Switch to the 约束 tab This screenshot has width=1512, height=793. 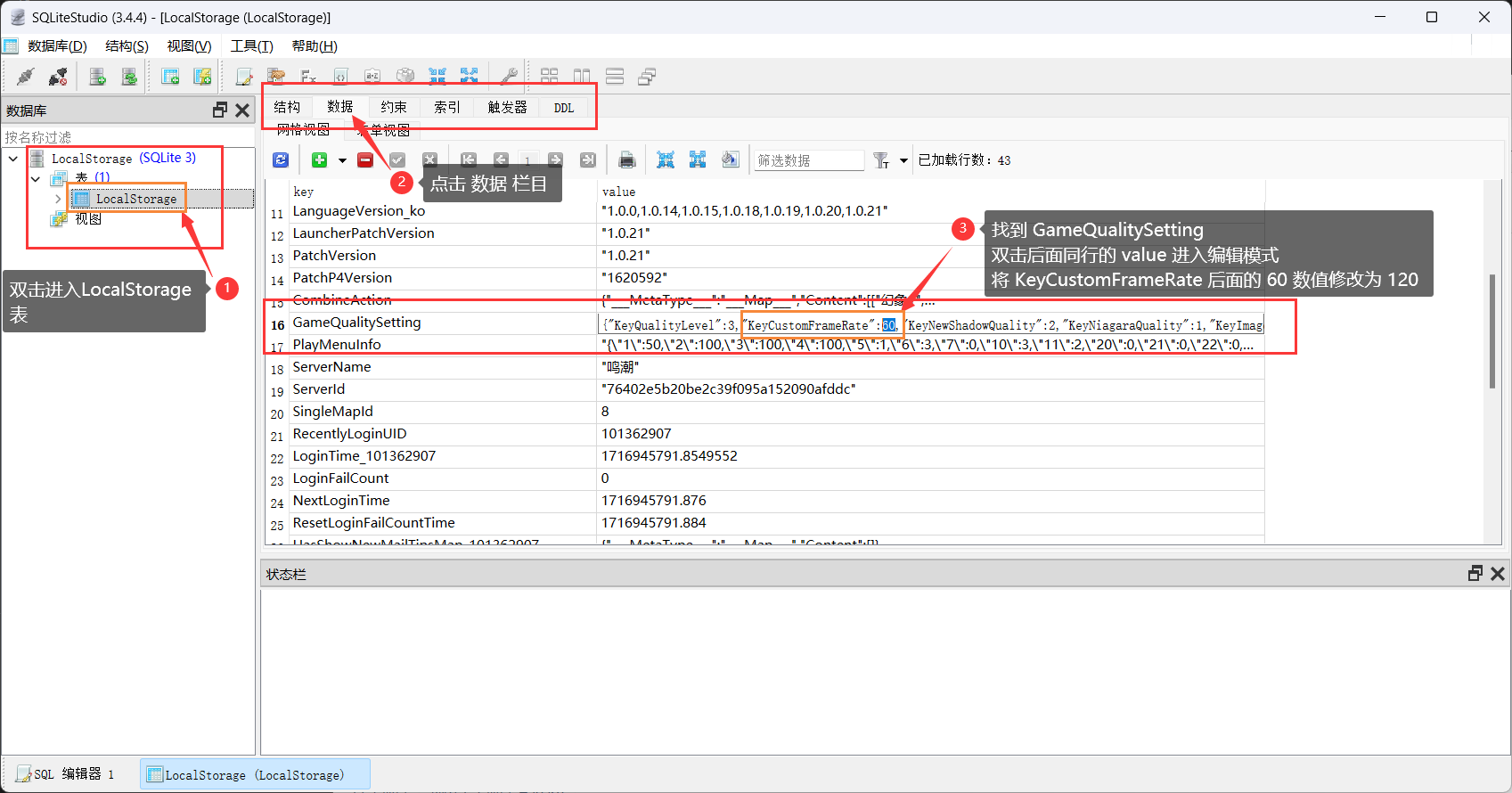[x=394, y=107]
